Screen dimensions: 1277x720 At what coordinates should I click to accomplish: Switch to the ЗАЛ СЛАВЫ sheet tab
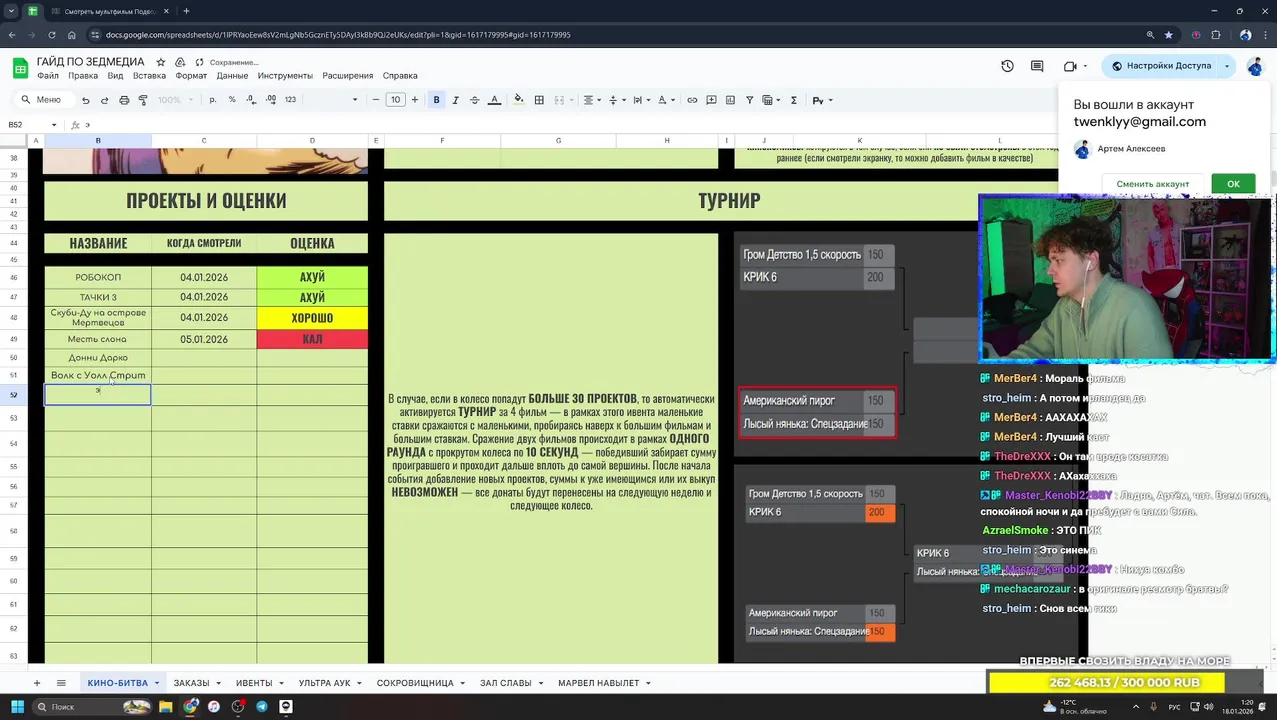pos(505,683)
